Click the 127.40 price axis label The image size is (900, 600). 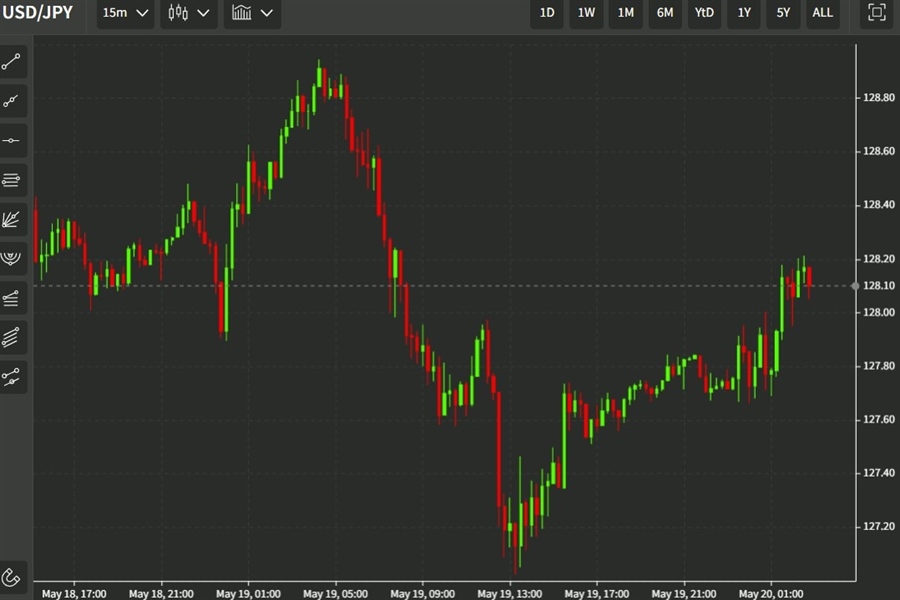point(879,473)
